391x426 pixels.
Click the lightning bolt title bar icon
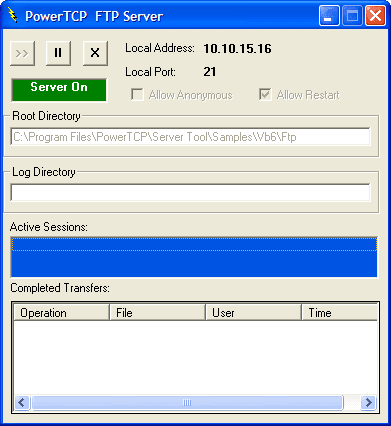click(x=13, y=15)
